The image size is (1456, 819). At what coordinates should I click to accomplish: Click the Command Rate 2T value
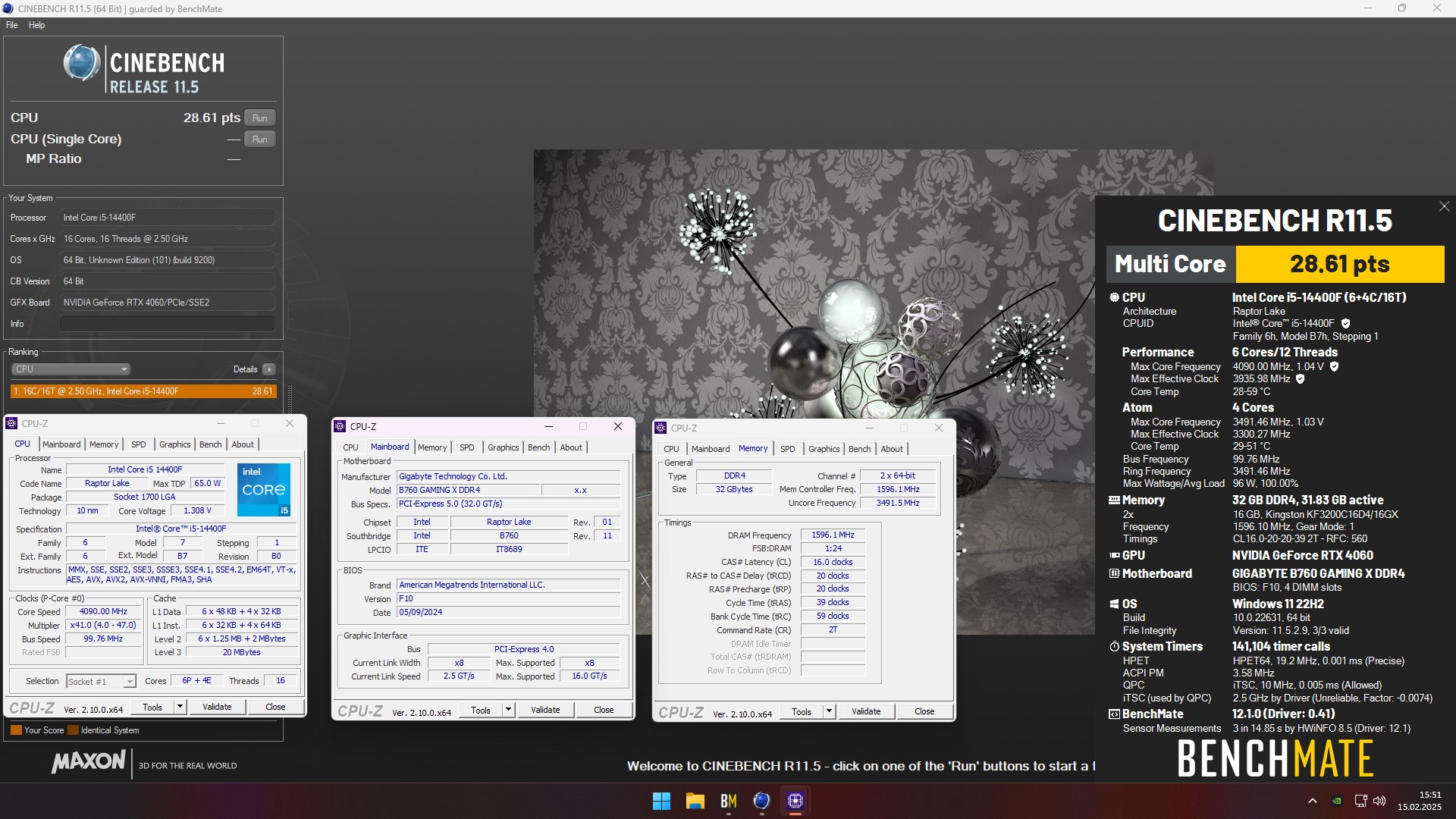coord(833,630)
